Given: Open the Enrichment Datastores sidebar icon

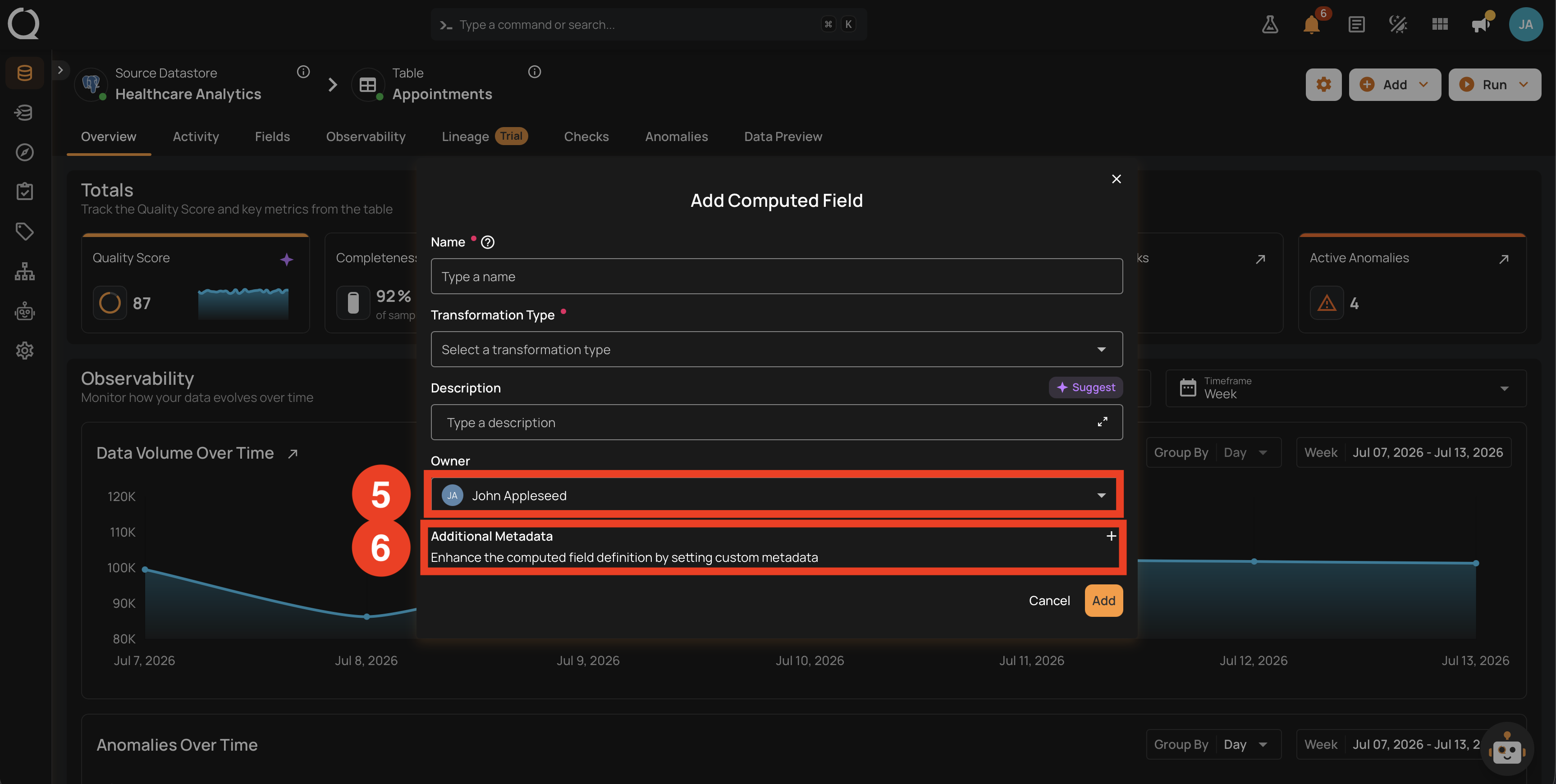Looking at the screenshot, I should point(25,112).
